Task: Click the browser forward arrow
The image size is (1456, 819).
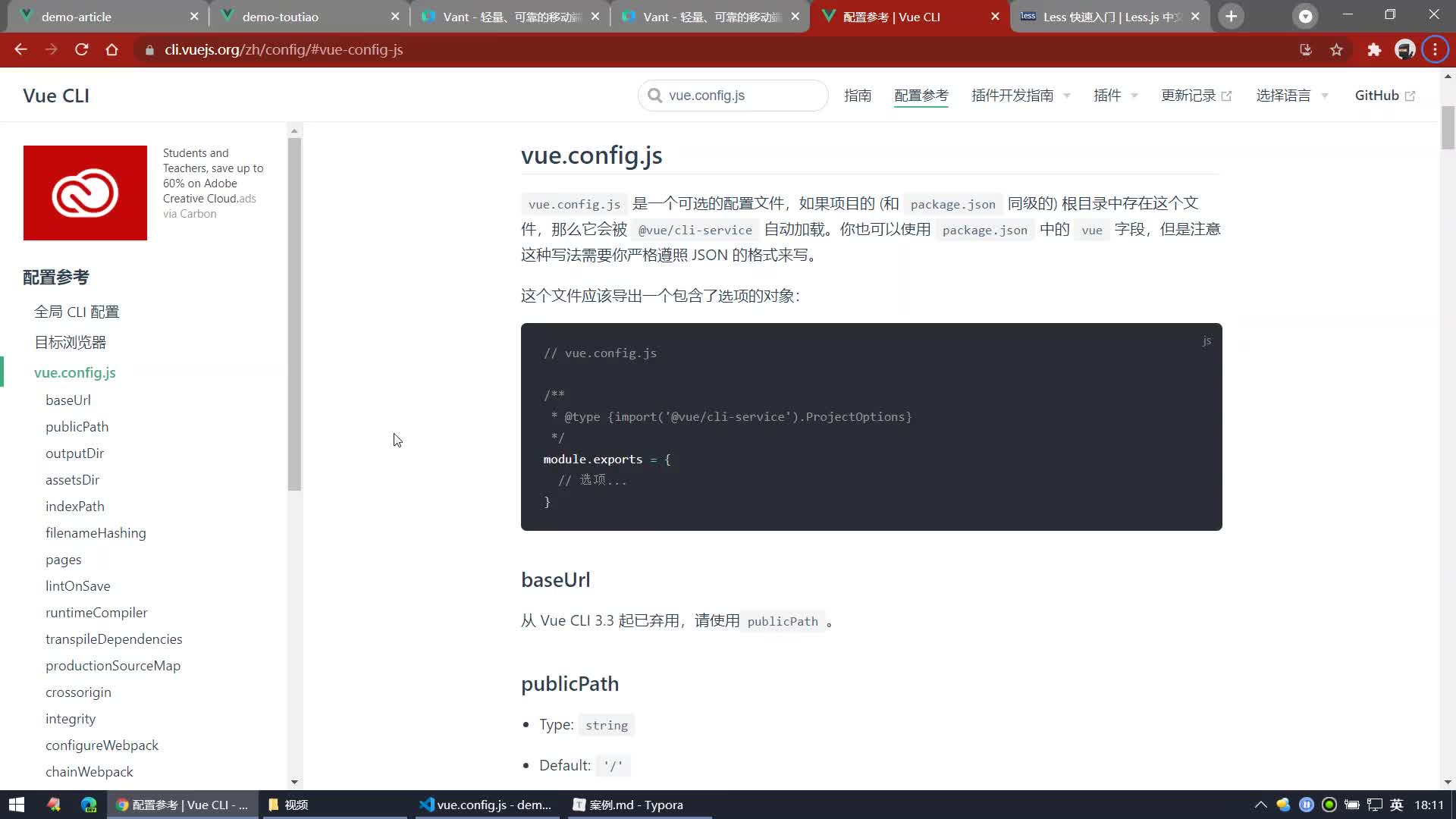Action: (51, 50)
